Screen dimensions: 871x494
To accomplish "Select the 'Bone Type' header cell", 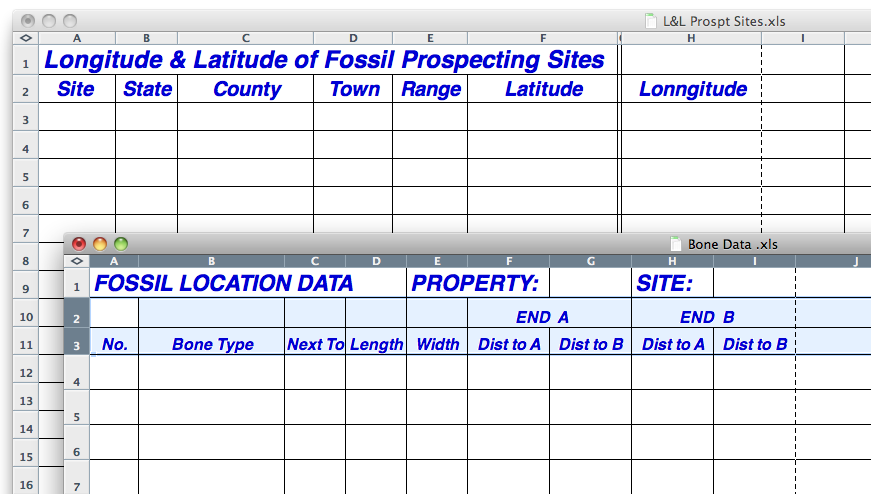I will [x=211, y=344].
